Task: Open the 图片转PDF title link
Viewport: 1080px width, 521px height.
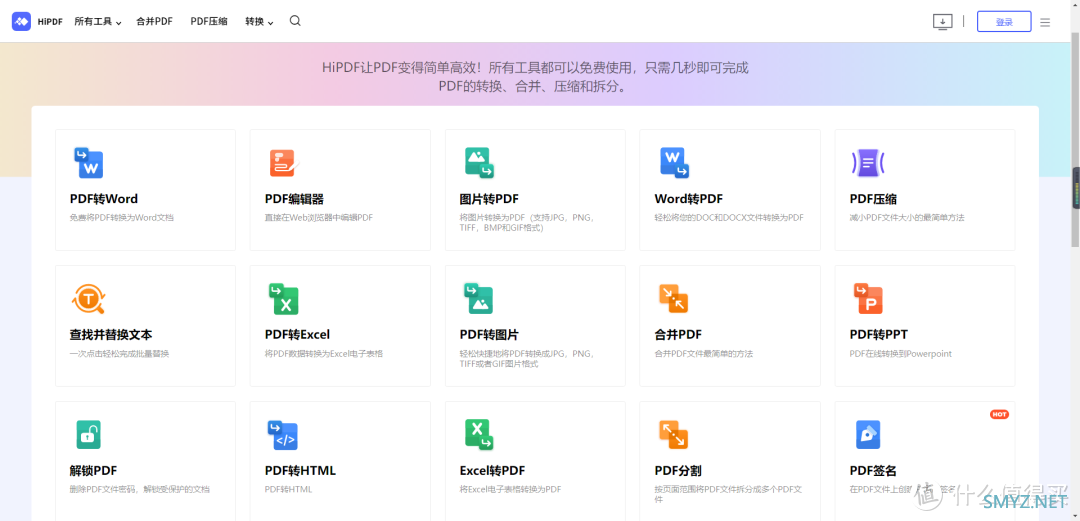Action: click(489, 199)
